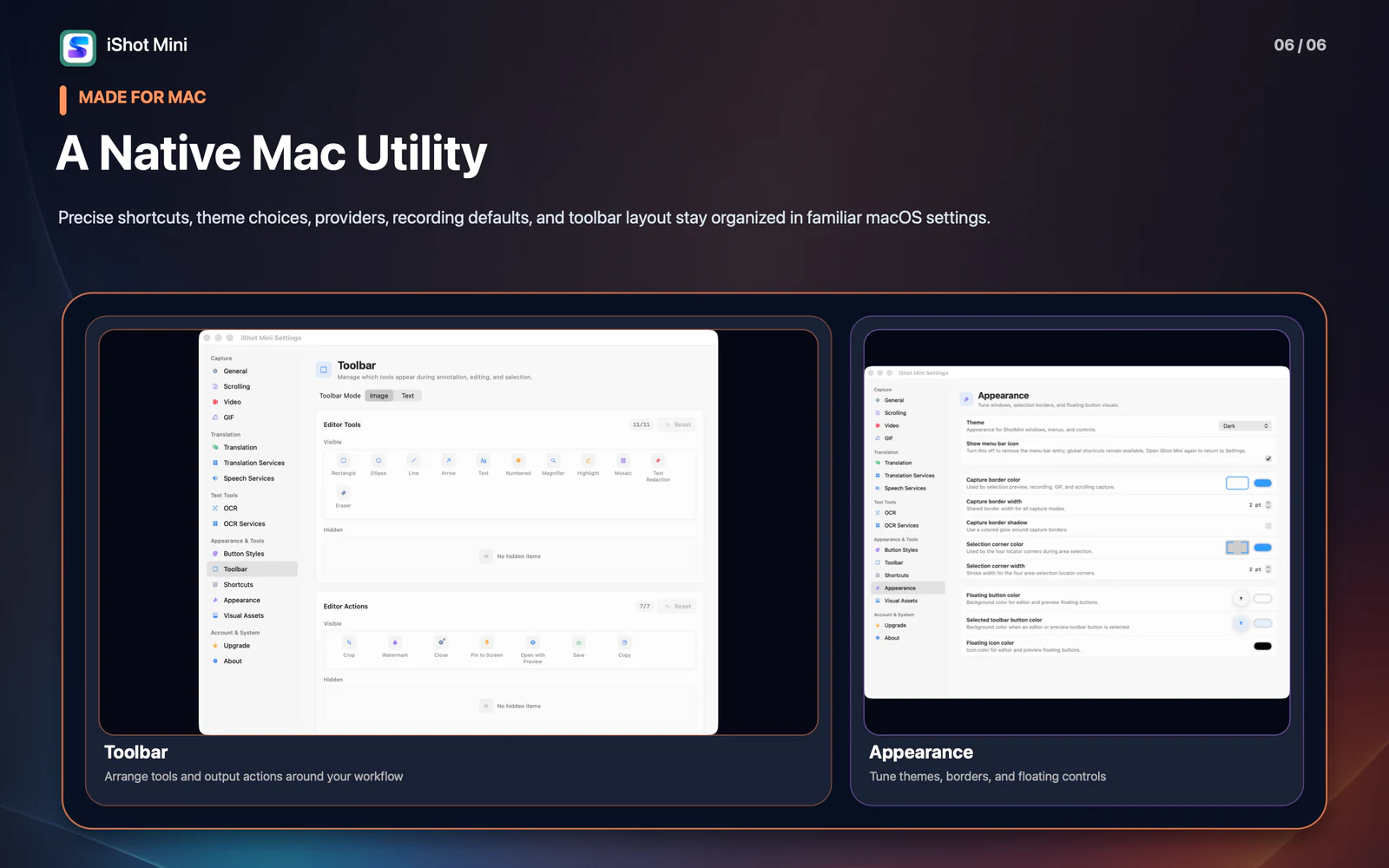The image size is (1389, 868).
Task: Select Numbered tool icon in Editor Tools
Action: pyautogui.click(x=518, y=460)
